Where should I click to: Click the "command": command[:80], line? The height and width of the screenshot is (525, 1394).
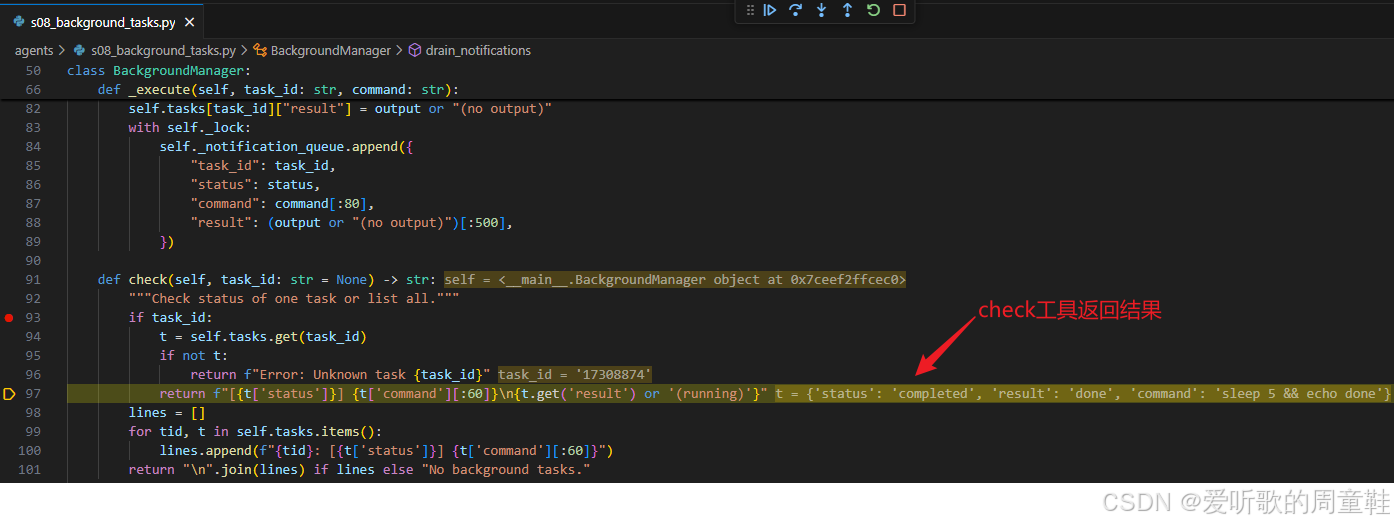coord(282,204)
